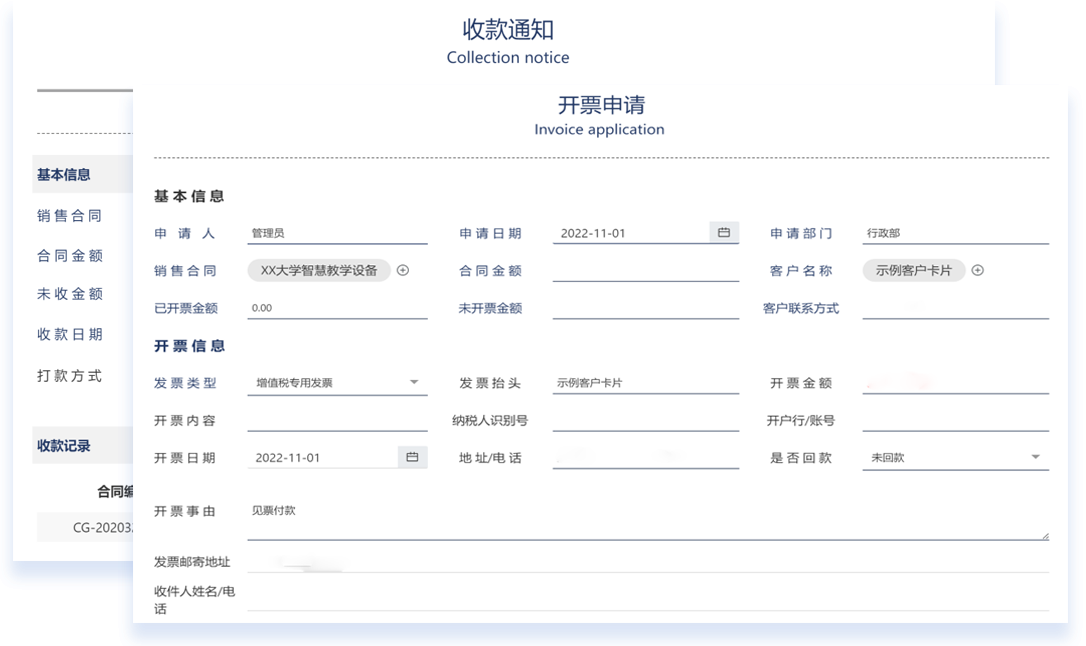Click the 纳税人识别号 input field
The height and width of the screenshot is (646, 1086).
[645, 421]
